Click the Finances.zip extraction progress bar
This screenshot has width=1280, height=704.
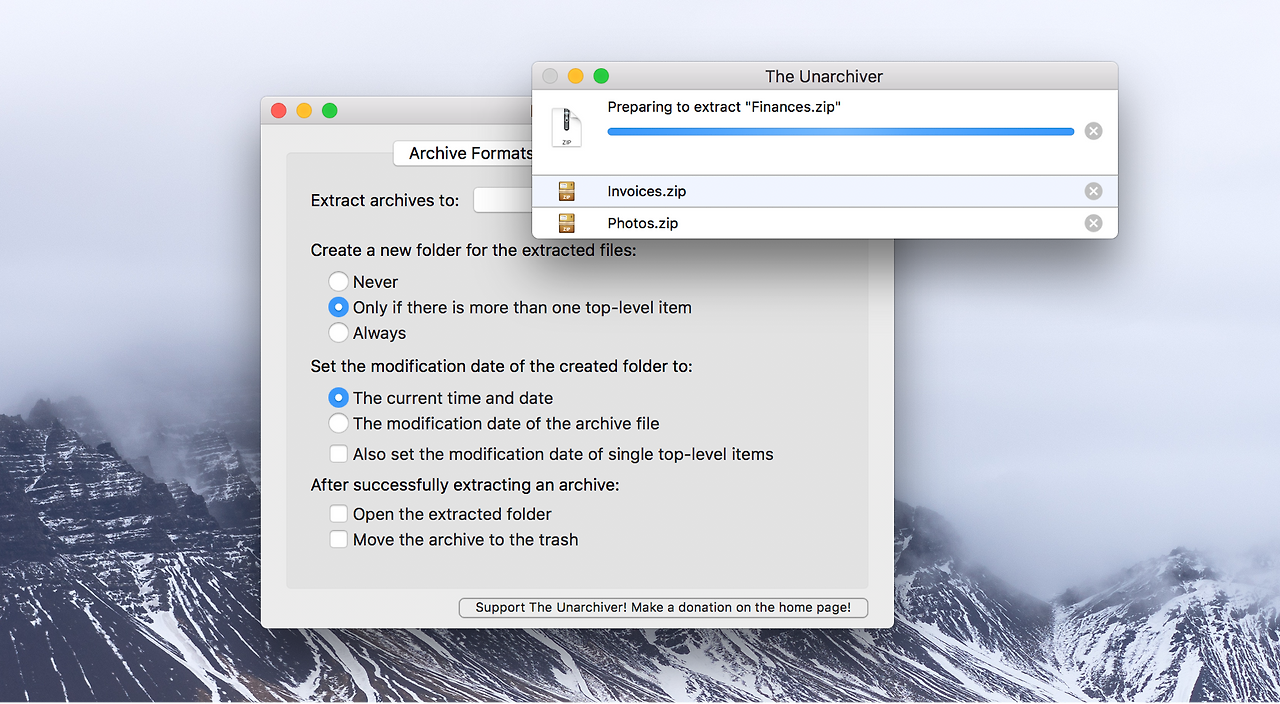pyautogui.click(x=840, y=131)
